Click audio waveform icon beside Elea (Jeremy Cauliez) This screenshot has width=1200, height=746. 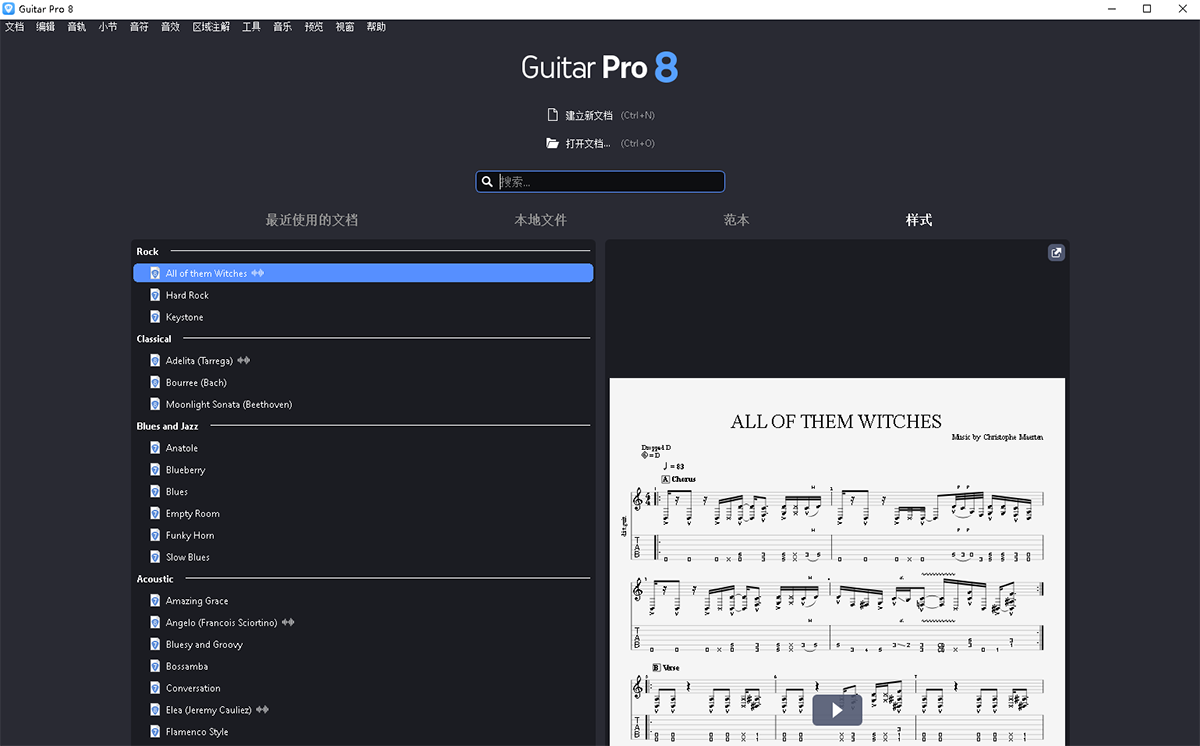(x=263, y=710)
